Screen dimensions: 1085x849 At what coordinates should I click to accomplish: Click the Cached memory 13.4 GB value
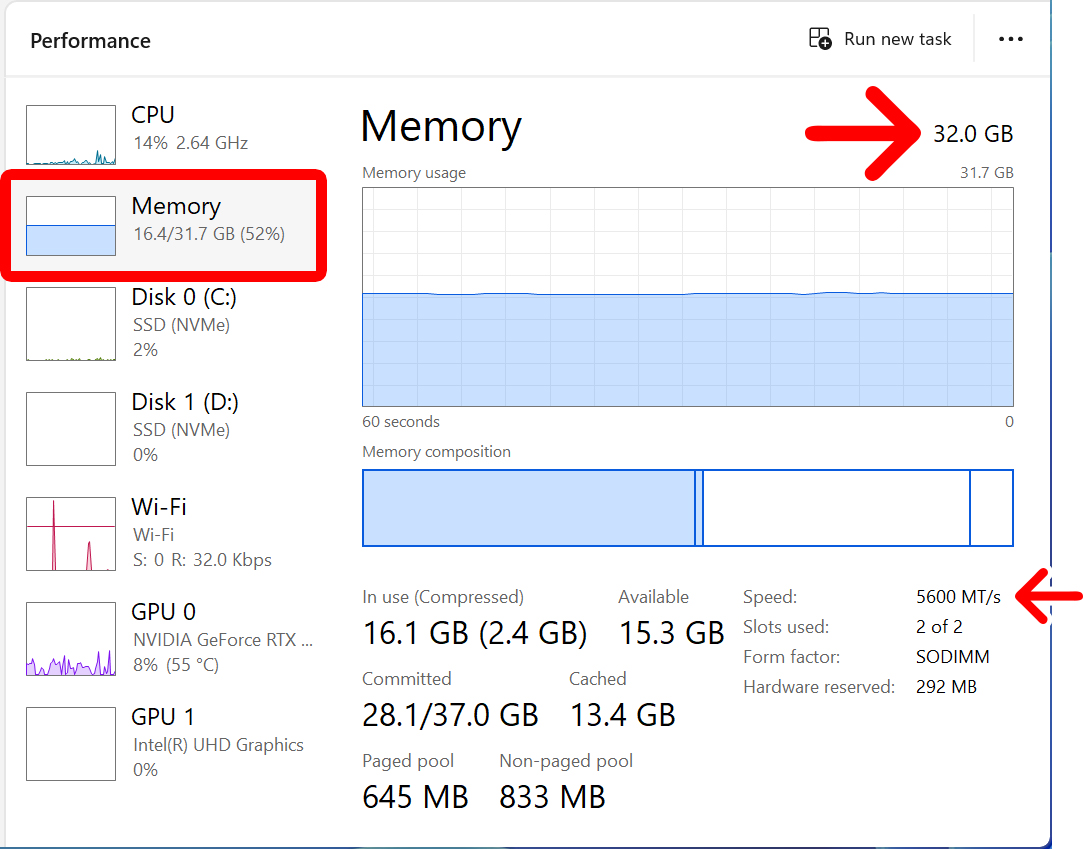622,714
